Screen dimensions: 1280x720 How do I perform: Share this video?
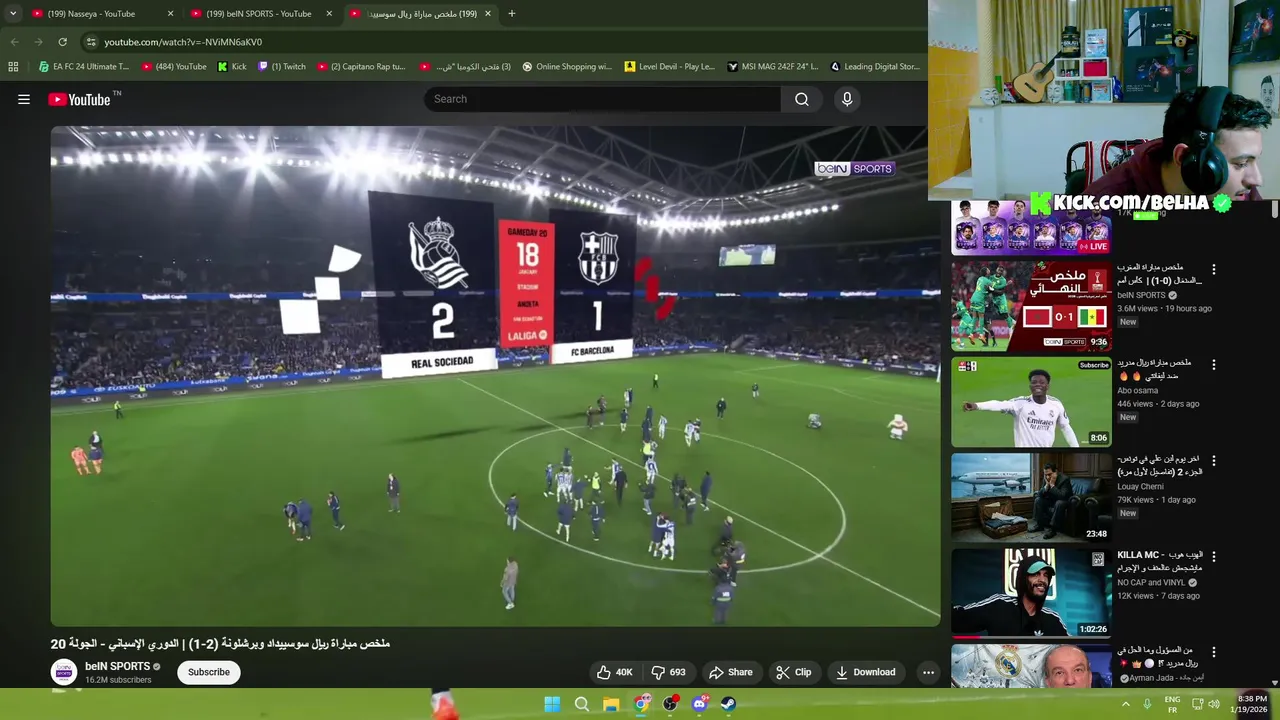coord(730,672)
